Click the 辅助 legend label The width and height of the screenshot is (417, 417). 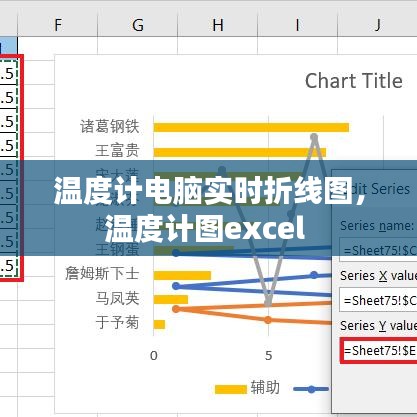(x=265, y=388)
